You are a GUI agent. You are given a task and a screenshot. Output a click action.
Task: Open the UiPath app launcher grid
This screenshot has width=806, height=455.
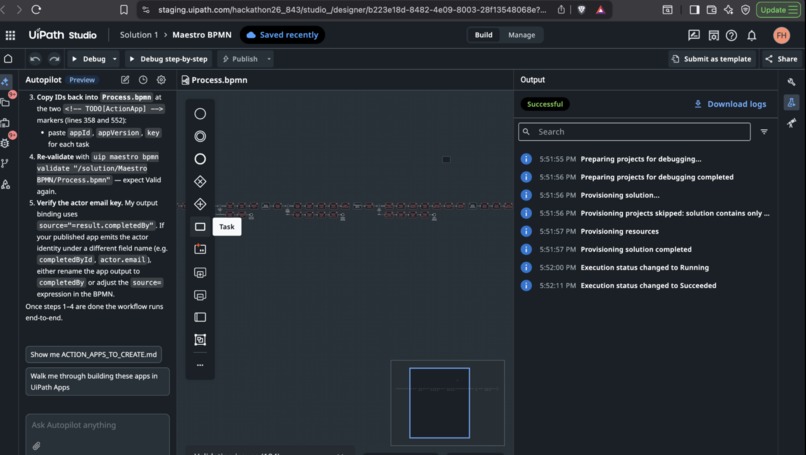10,35
